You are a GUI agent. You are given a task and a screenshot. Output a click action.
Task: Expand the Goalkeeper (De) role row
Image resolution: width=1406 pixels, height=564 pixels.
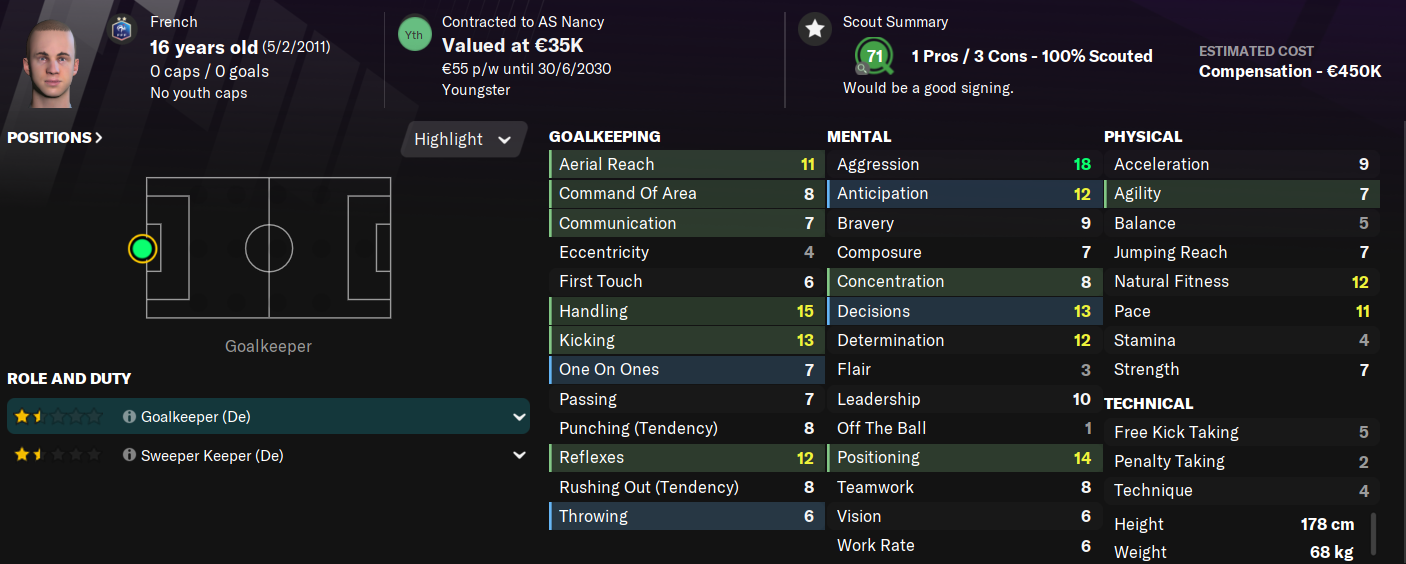[519, 417]
